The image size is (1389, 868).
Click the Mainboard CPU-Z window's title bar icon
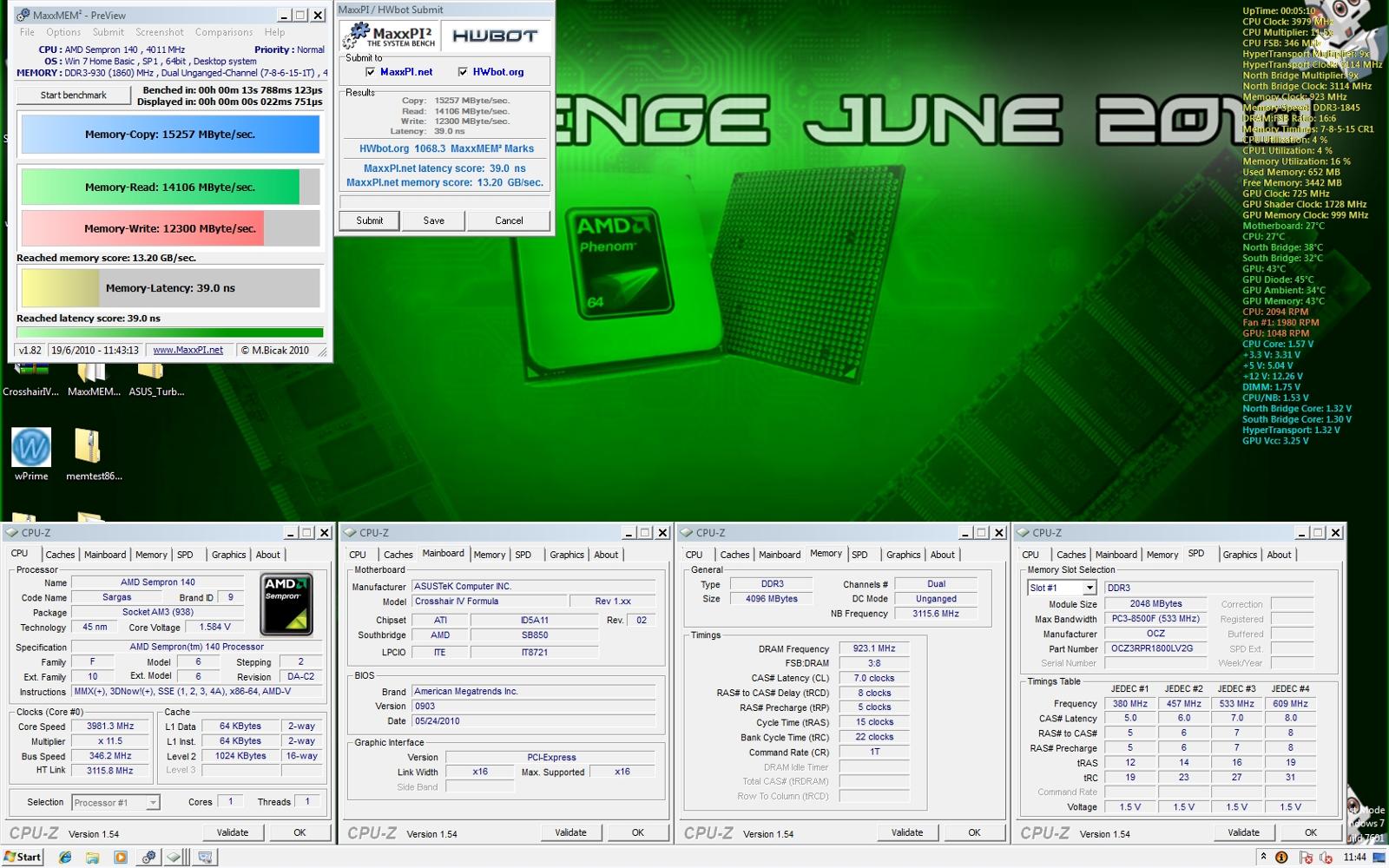(350, 533)
